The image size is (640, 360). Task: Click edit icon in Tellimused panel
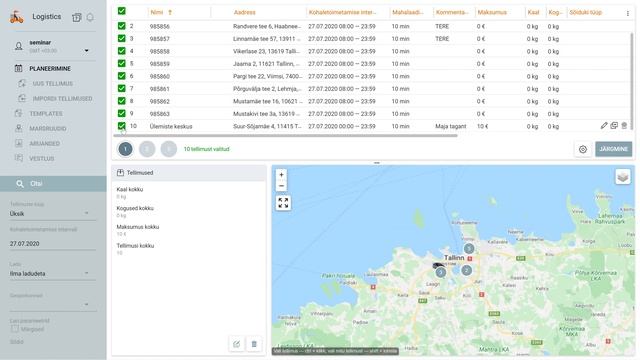[237, 344]
